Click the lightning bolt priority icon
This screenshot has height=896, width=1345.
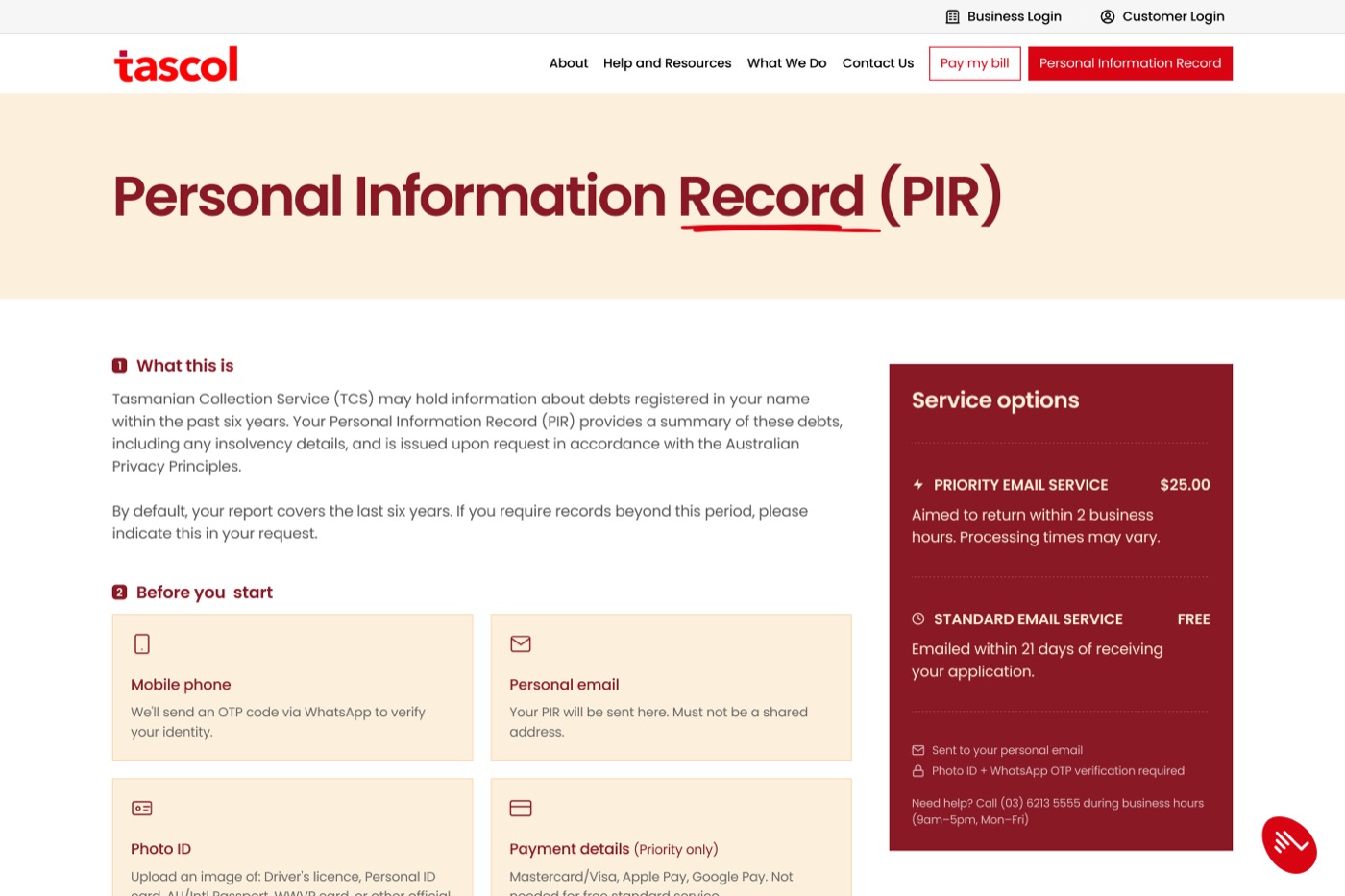click(x=918, y=485)
